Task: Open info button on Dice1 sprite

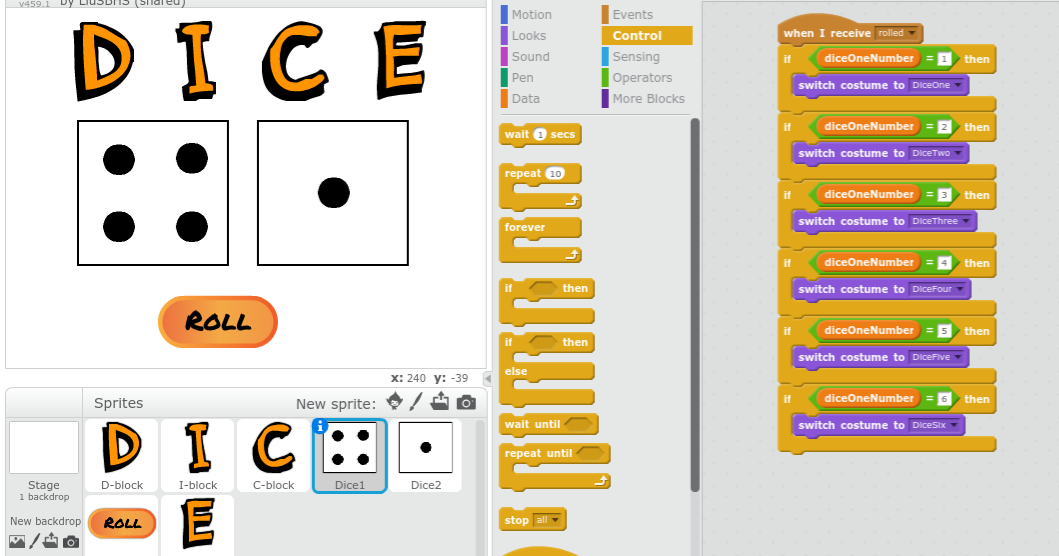Action: pyautogui.click(x=320, y=426)
